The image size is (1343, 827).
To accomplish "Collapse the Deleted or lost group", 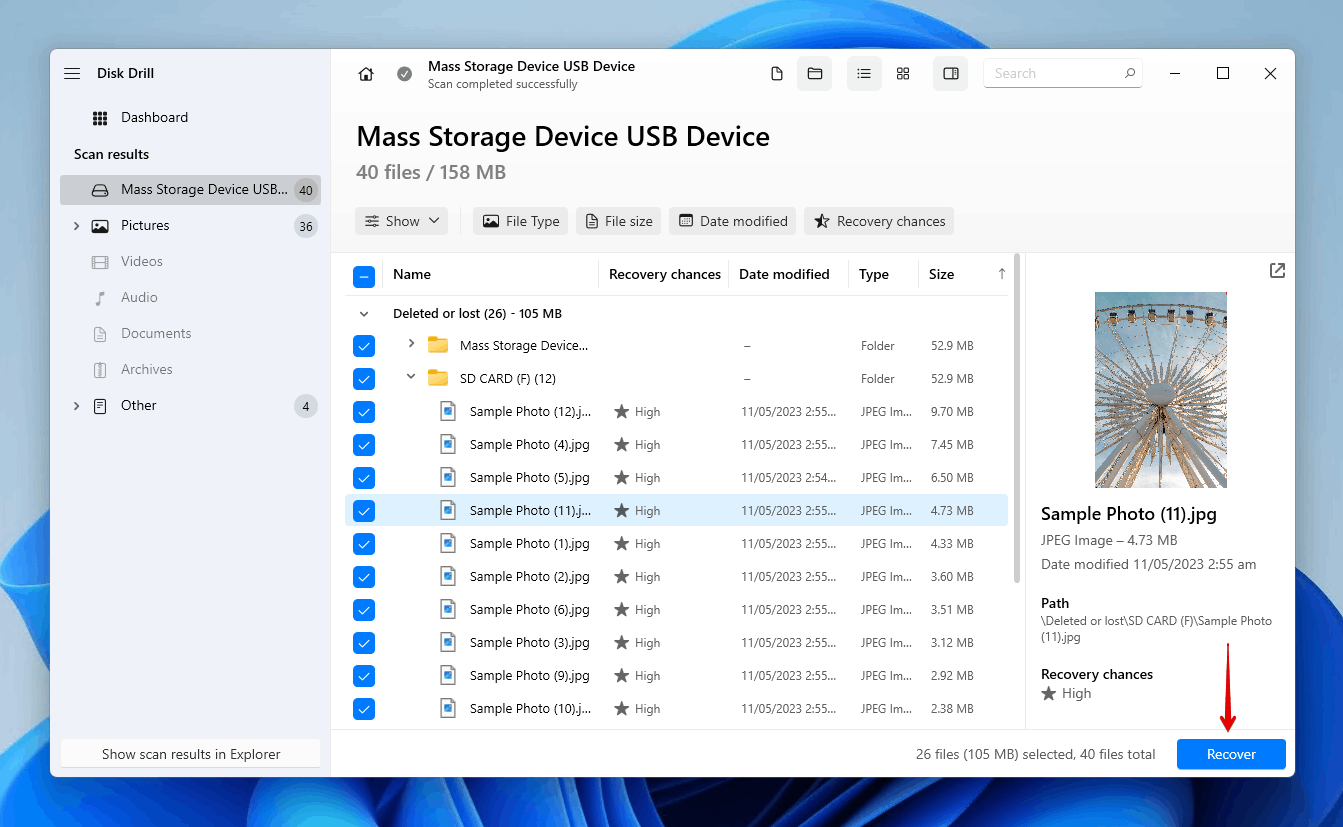I will 364,314.
